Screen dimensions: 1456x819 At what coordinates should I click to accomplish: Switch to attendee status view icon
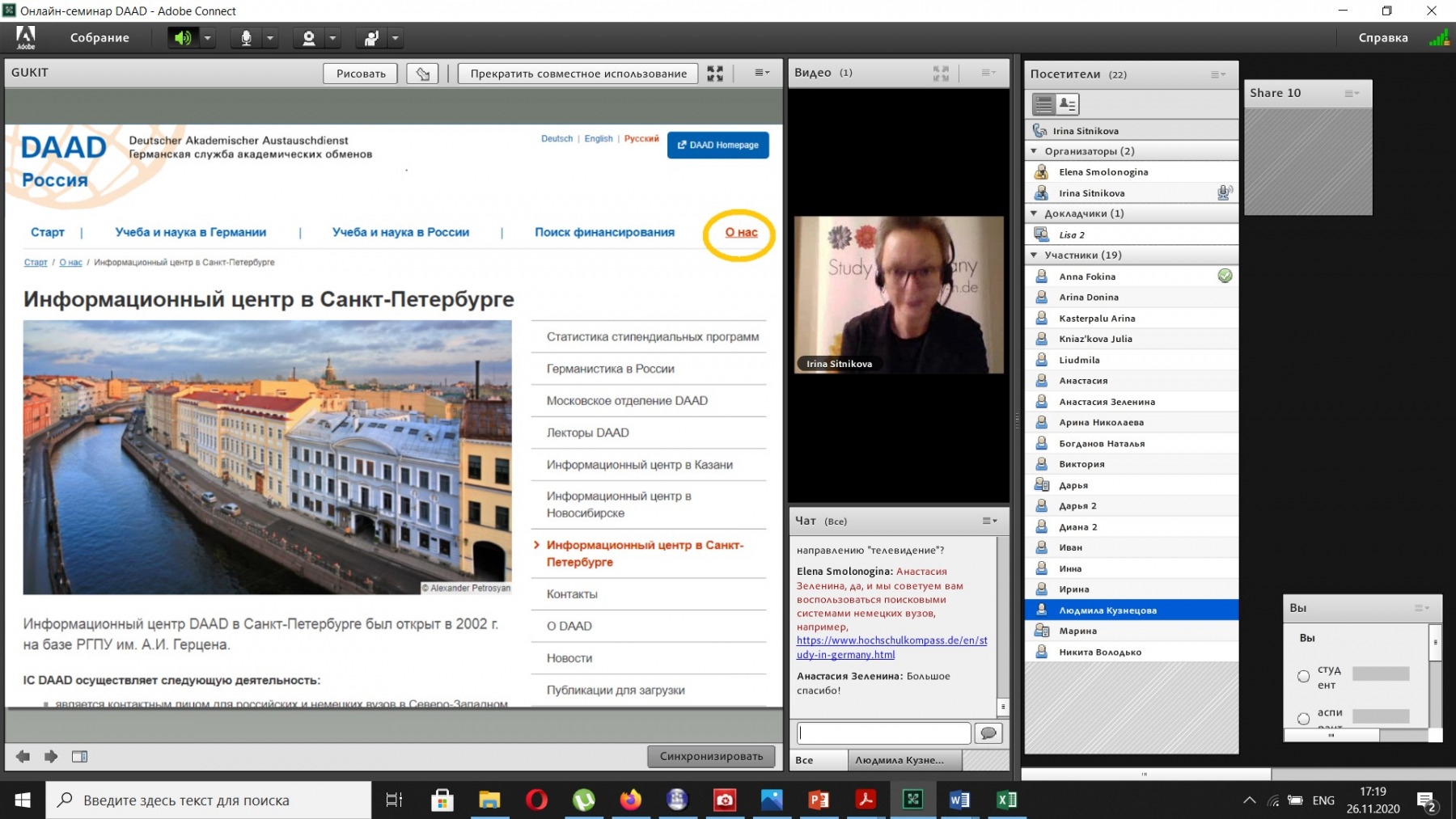pyautogui.click(x=1068, y=103)
